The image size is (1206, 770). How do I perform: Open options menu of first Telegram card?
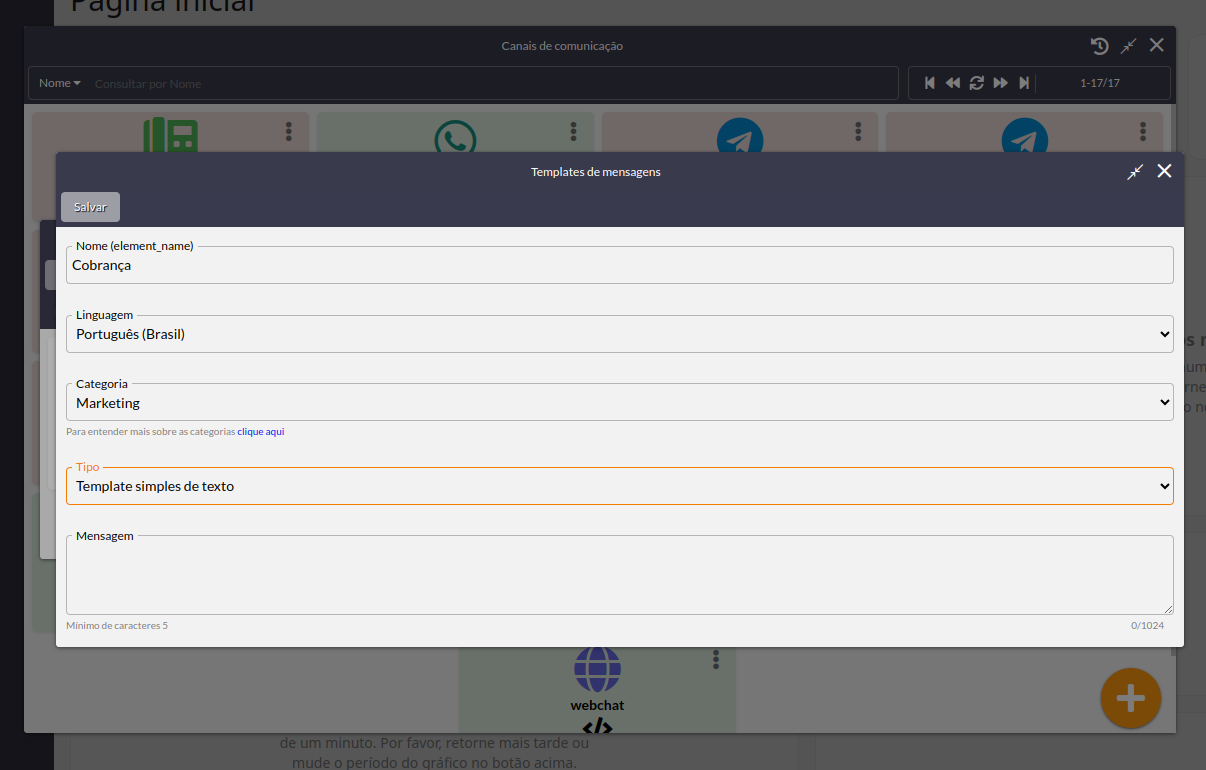pos(859,131)
